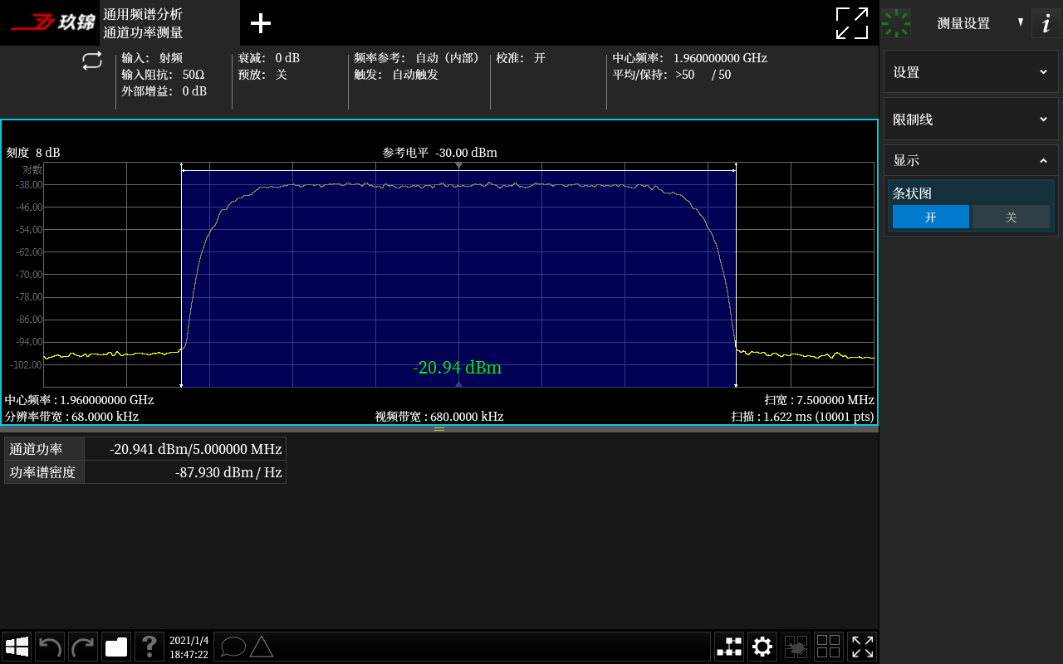Click the 触发 自动触发 setting

pos(396,75)
